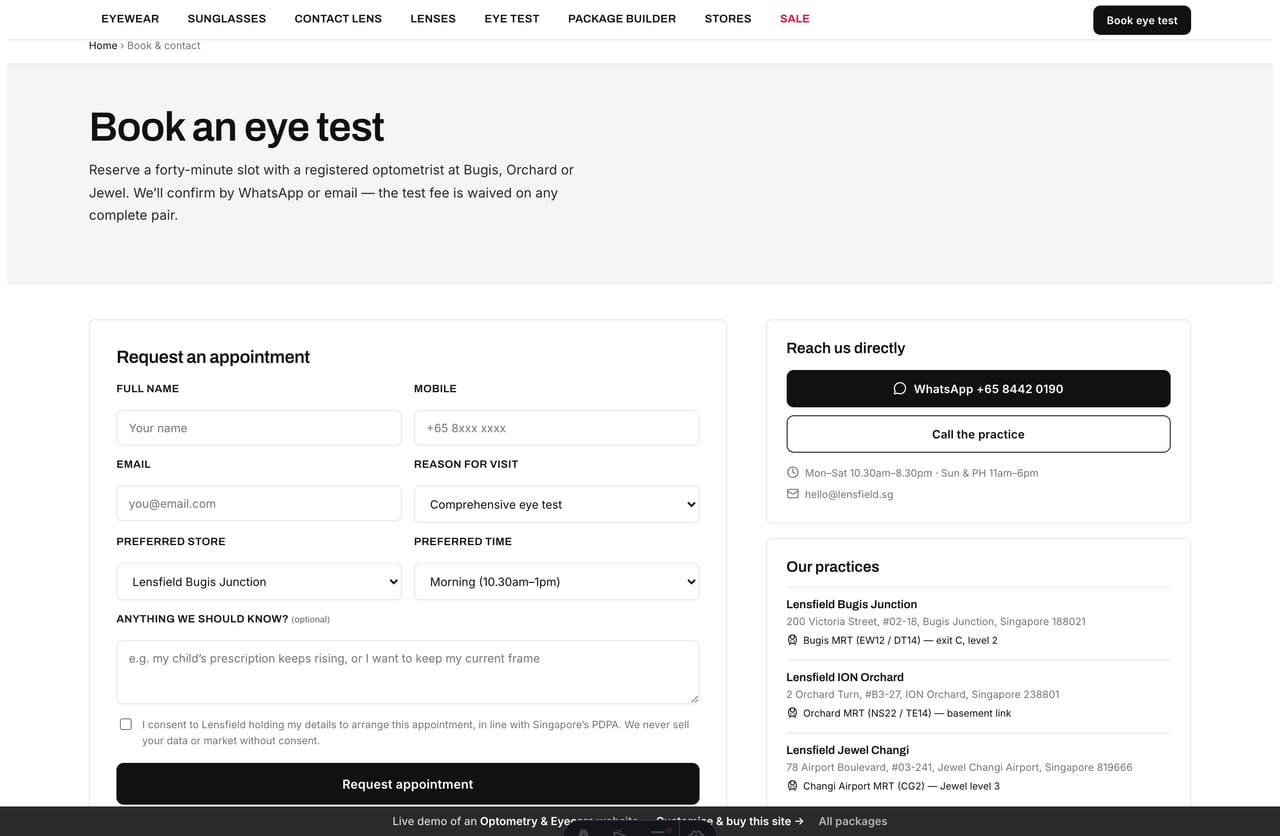Click the WhatsApp chat bubble icon
This screenshot has height=836, width=1280.
(x=899, y=388)
